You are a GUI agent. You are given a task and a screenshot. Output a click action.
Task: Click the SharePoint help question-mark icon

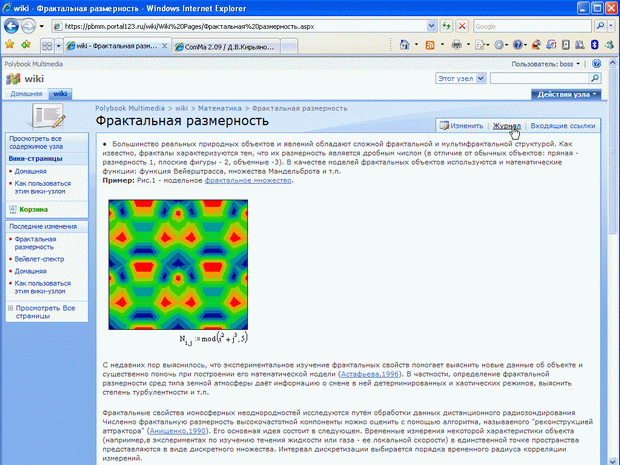coord(595,62)
